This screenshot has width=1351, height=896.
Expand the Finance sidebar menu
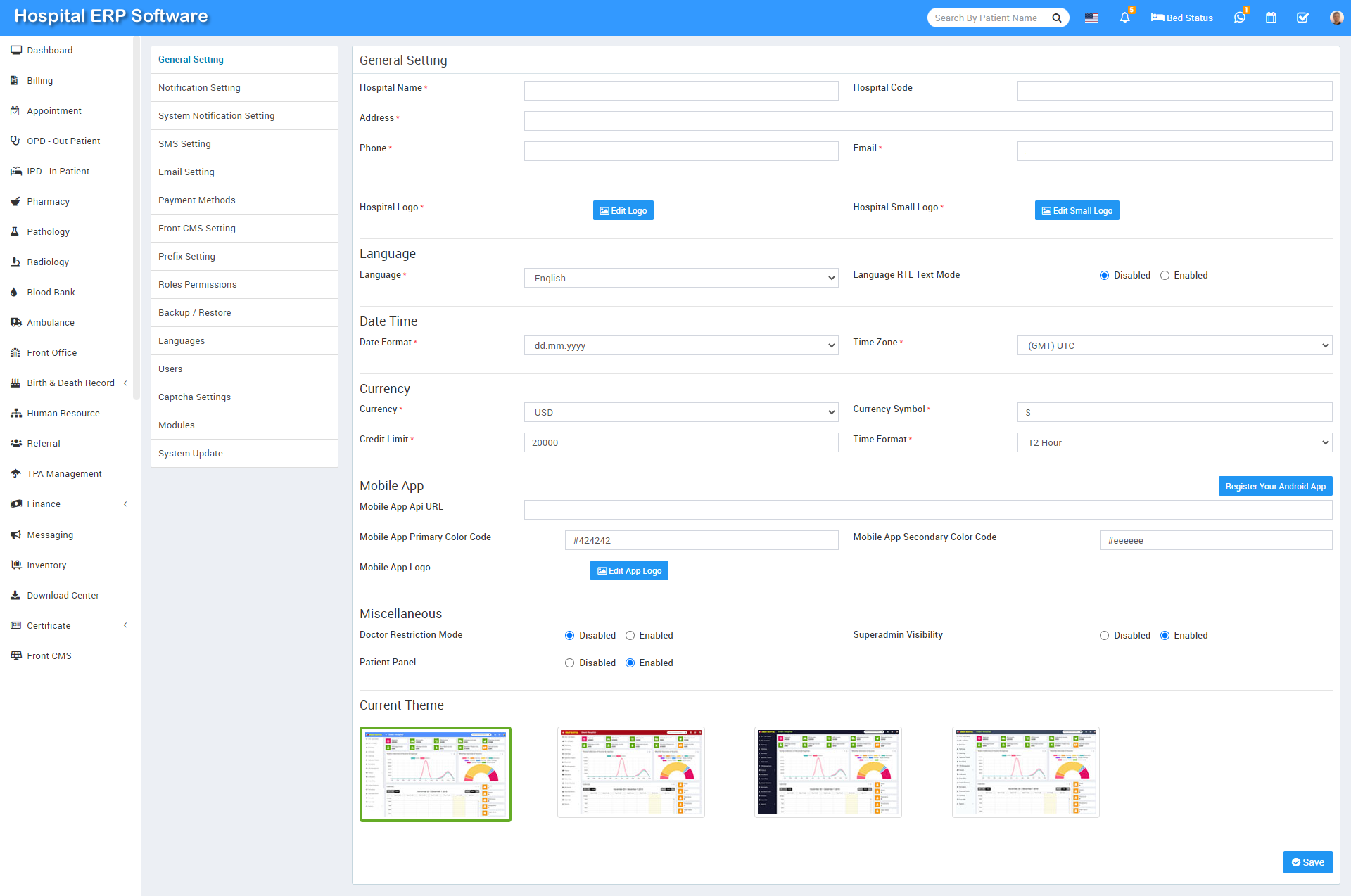44,504
